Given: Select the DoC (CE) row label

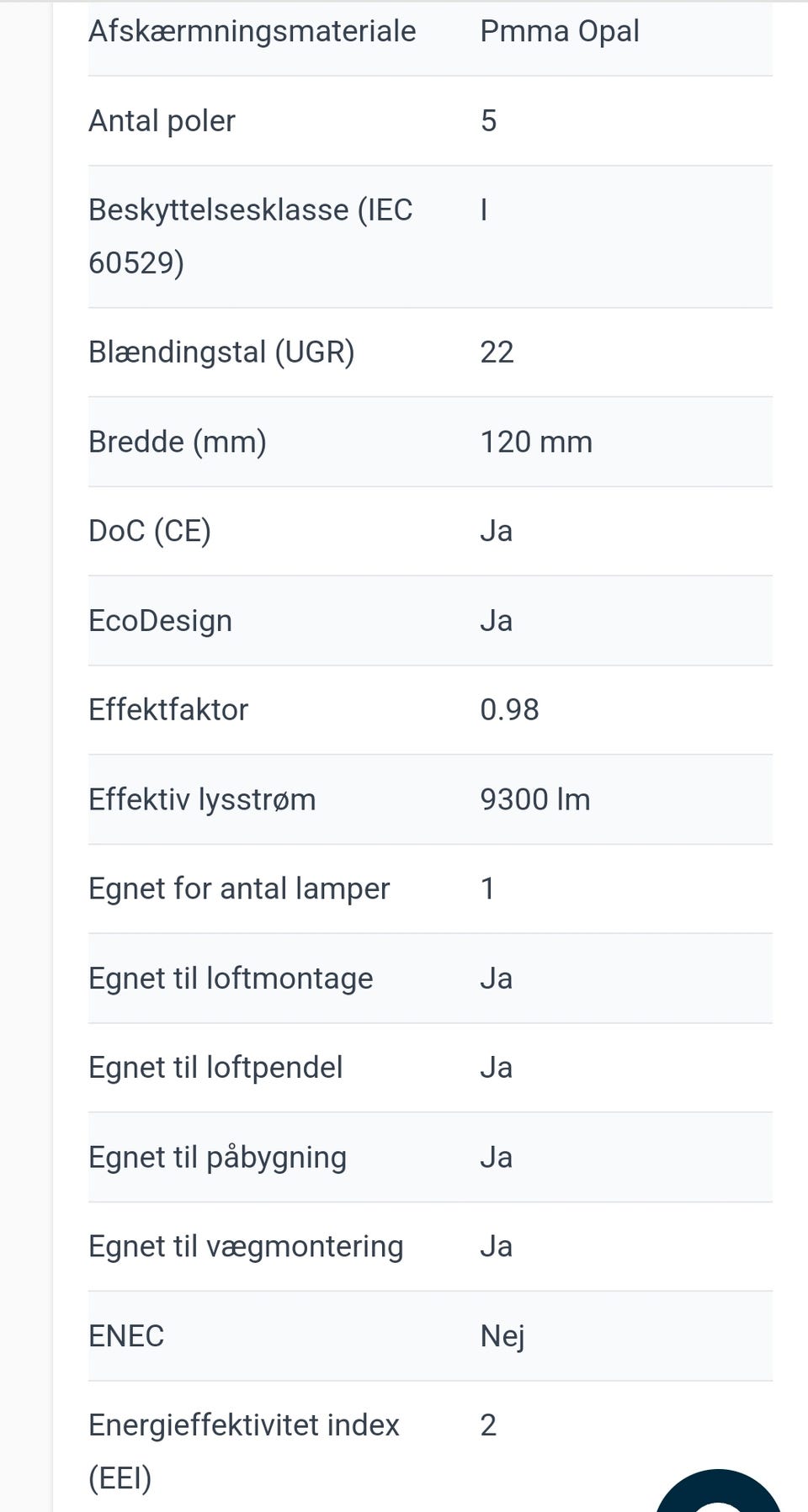Looking at the screenshot, I should click(x=150, y=531).
